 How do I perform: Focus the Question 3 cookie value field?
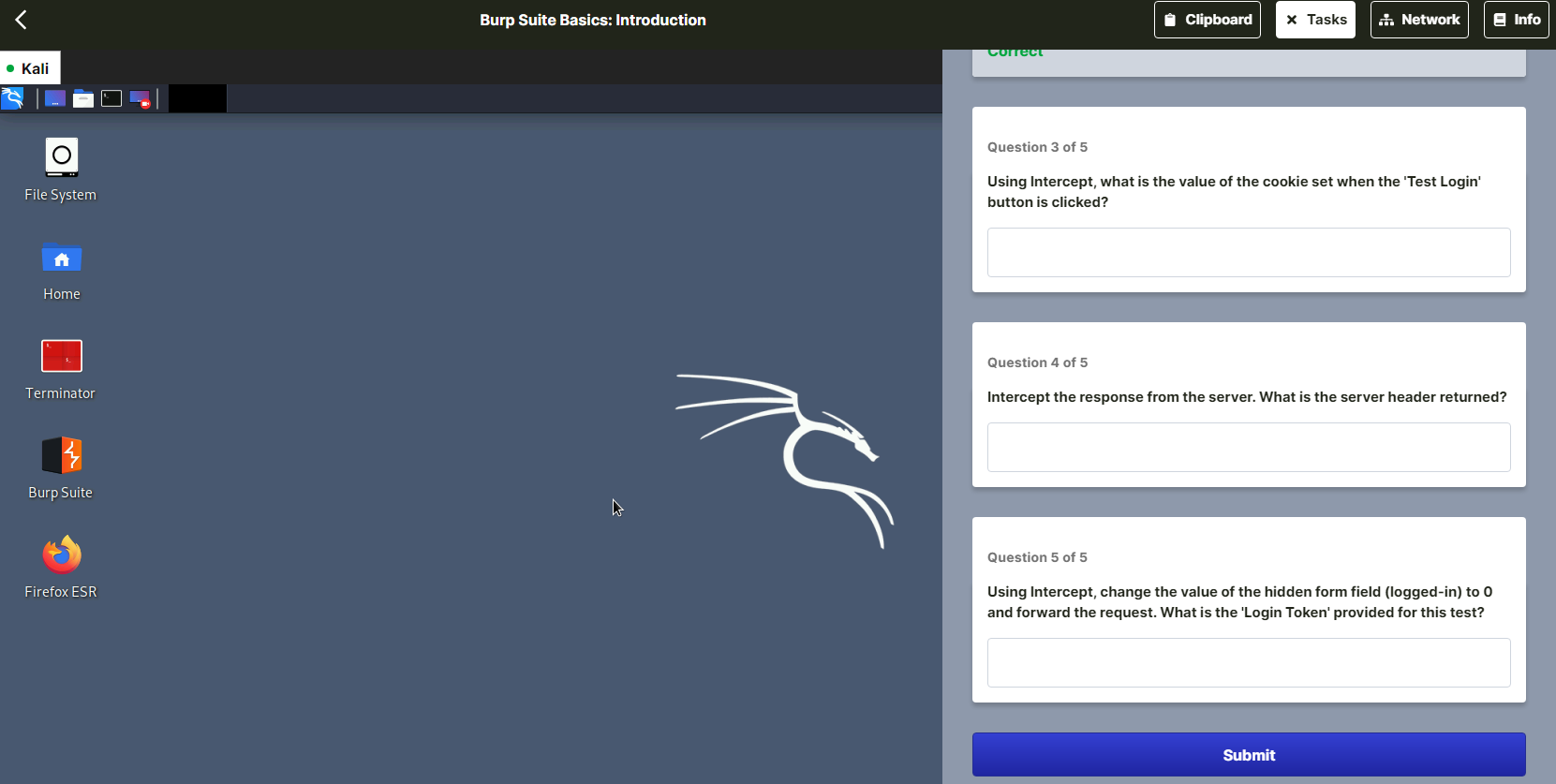[x=1249, y=252]
